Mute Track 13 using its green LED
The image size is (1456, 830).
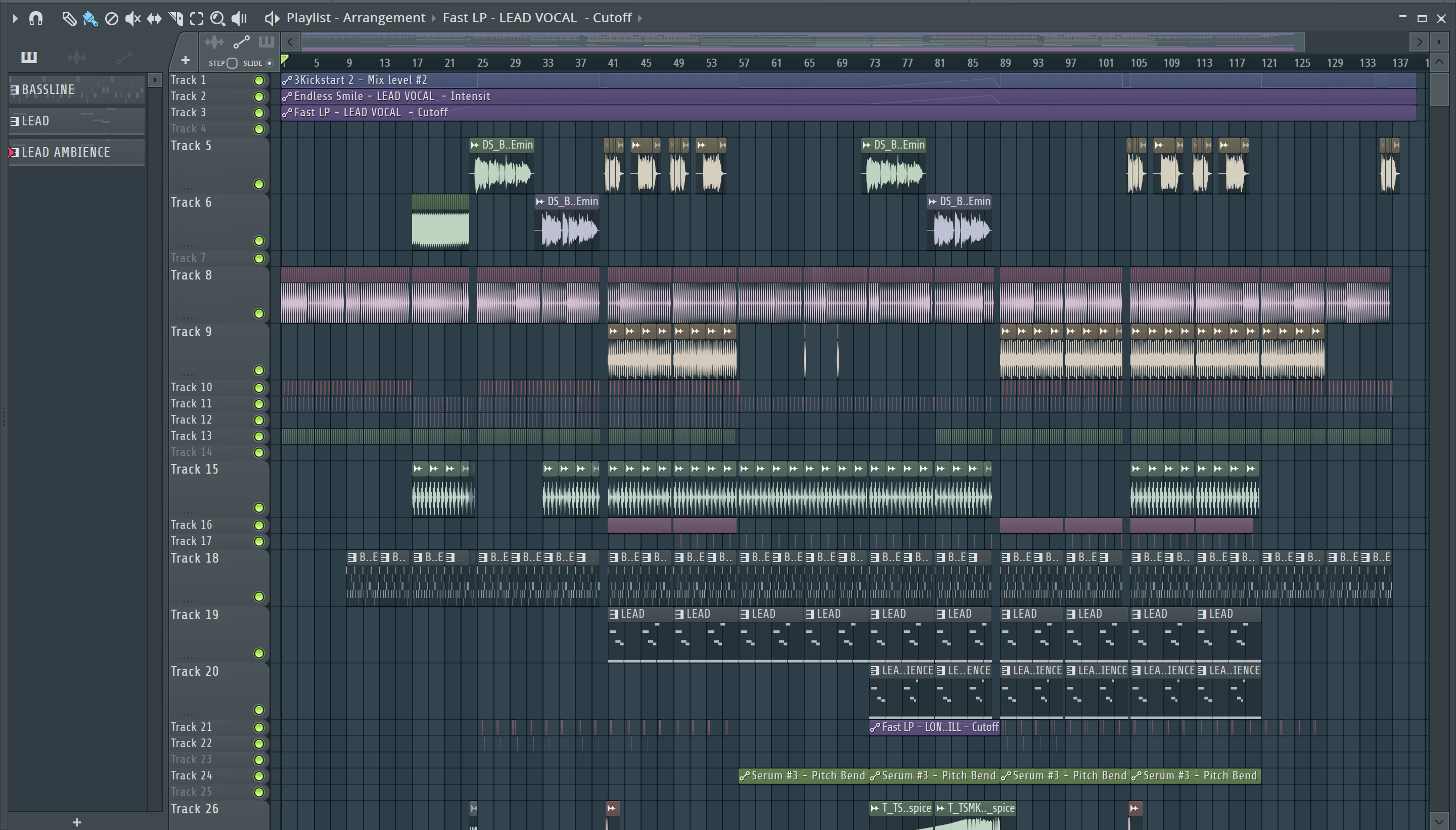[259, 436]
